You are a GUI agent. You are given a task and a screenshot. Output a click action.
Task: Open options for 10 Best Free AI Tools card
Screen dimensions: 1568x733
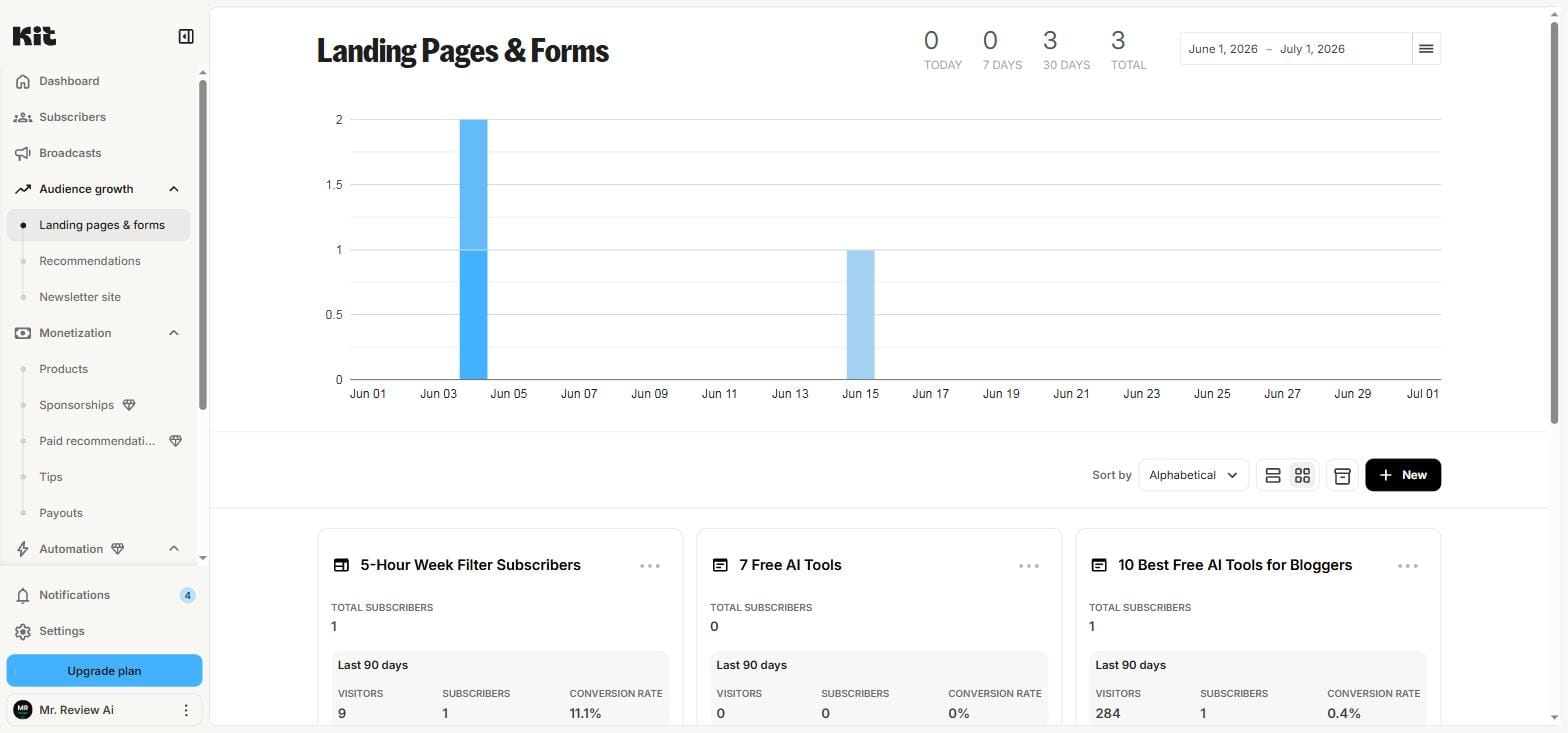coord(1408,566)
